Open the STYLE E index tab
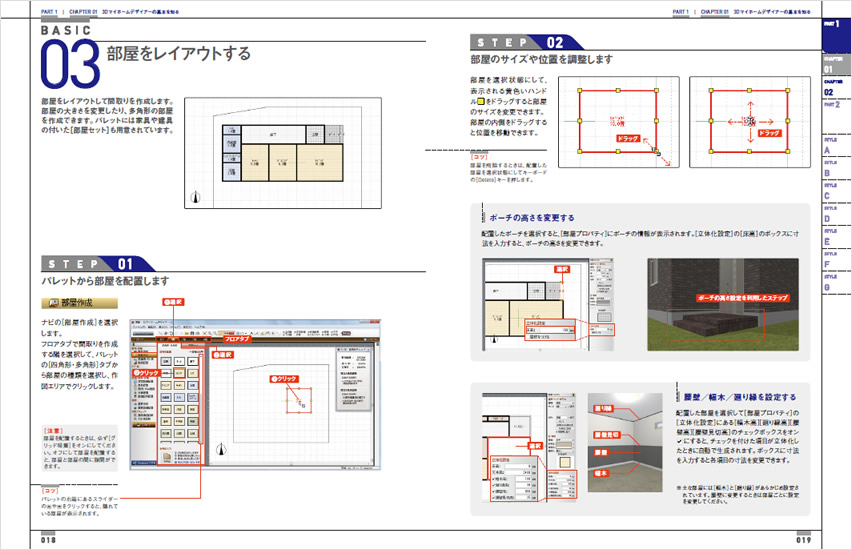 [x=836, y=238]
